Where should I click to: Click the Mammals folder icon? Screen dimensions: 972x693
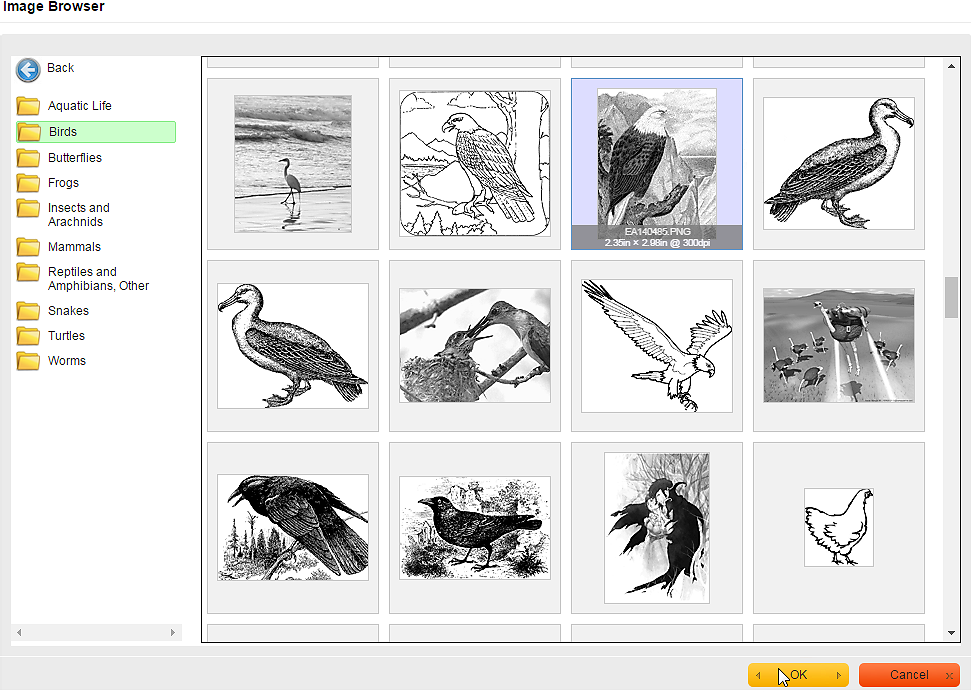[x=29, y=247]
